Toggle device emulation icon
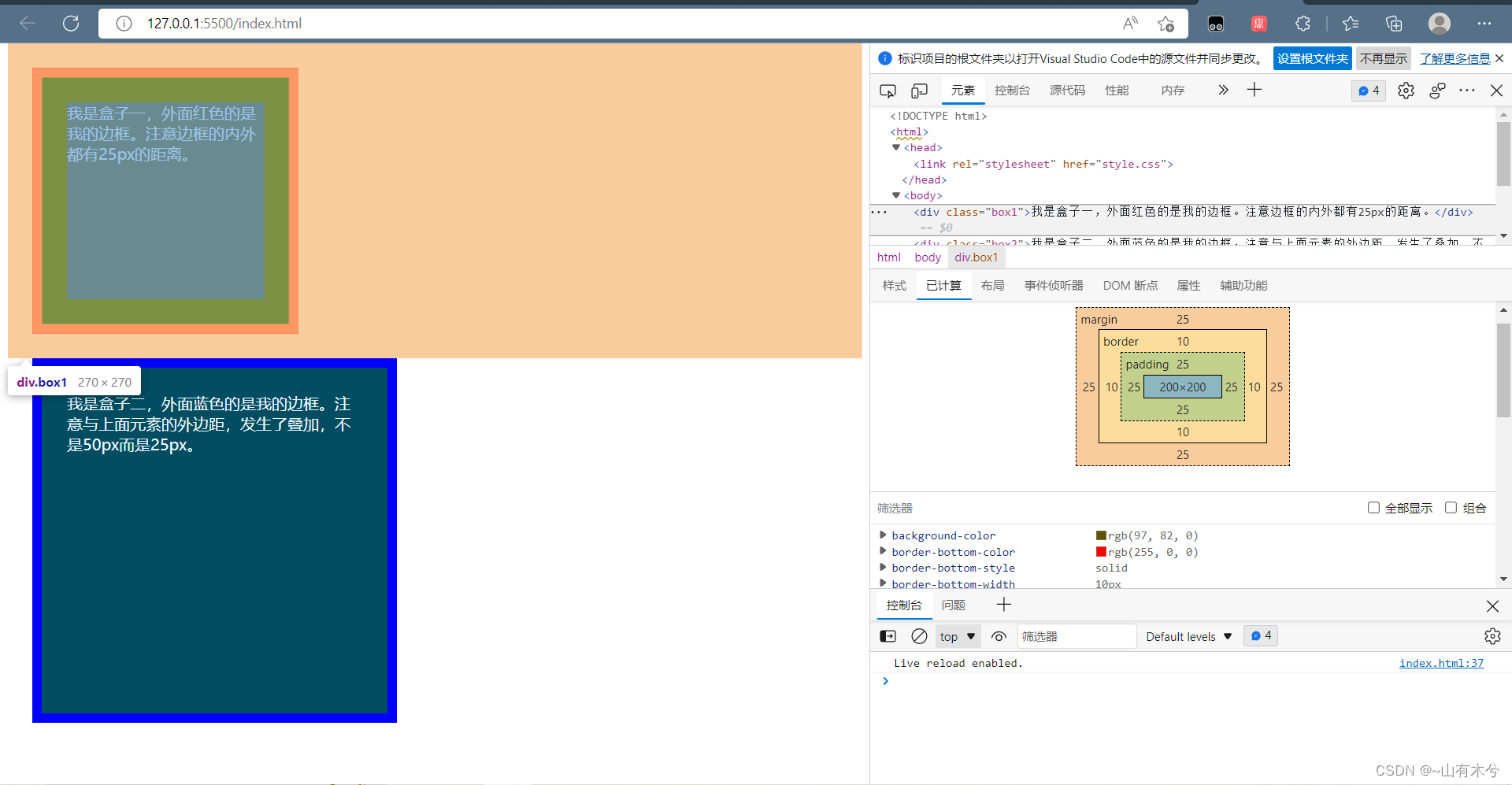The height and width of the screenshot is (785, 1512). [x=919, y=91]
